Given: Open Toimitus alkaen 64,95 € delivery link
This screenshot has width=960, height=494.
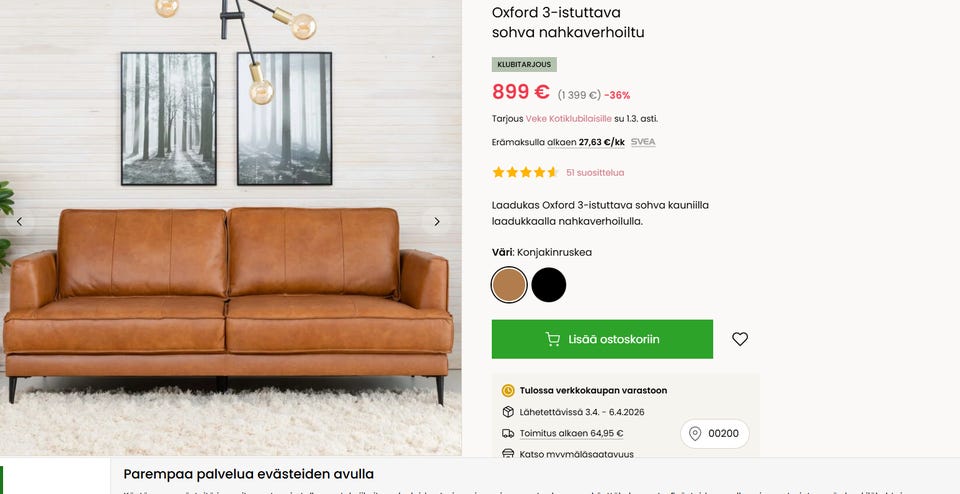Looking at the screenshot, I should pos(571,433).
